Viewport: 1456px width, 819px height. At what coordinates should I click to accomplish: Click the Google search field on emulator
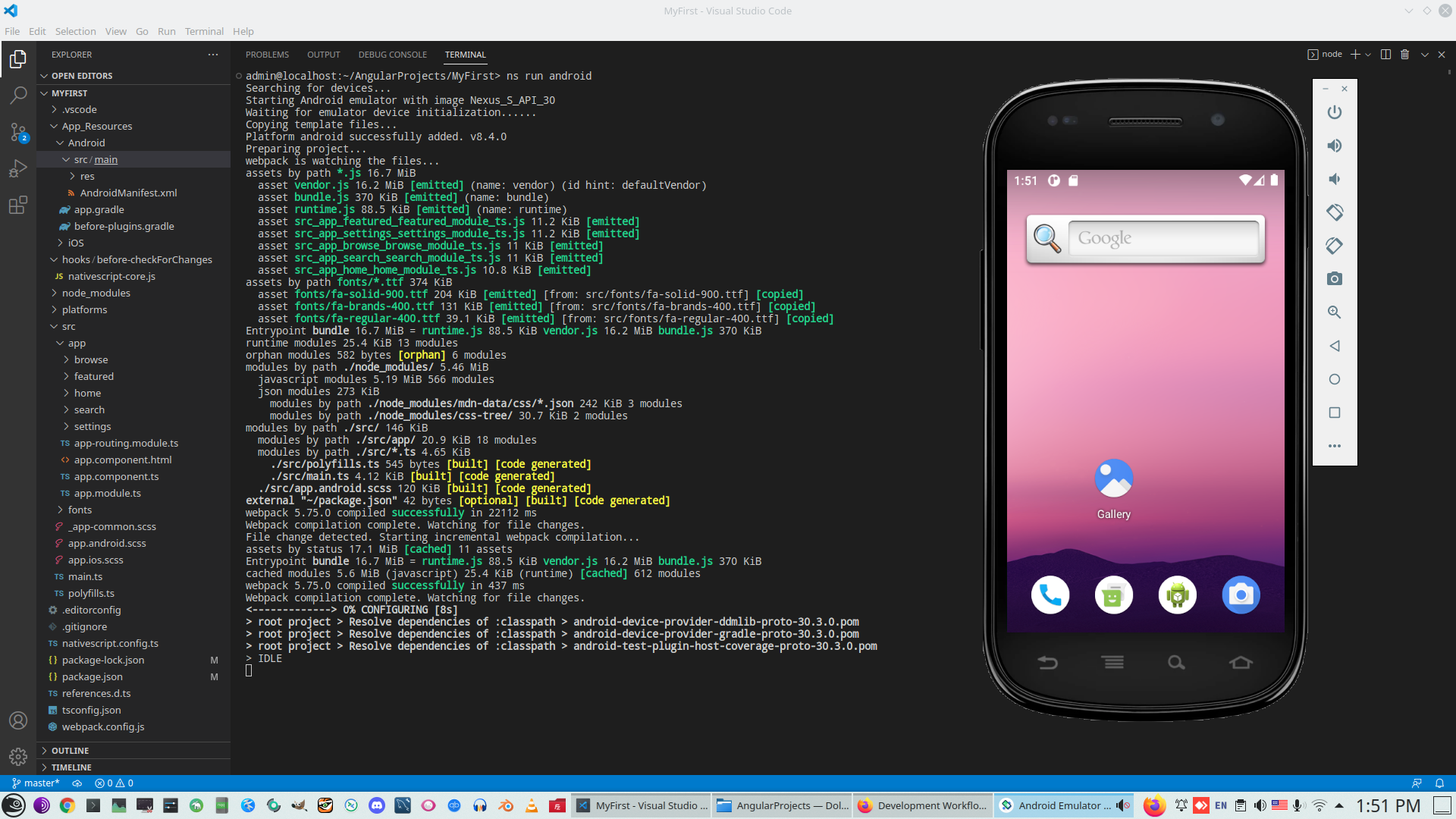point(1163,238)
